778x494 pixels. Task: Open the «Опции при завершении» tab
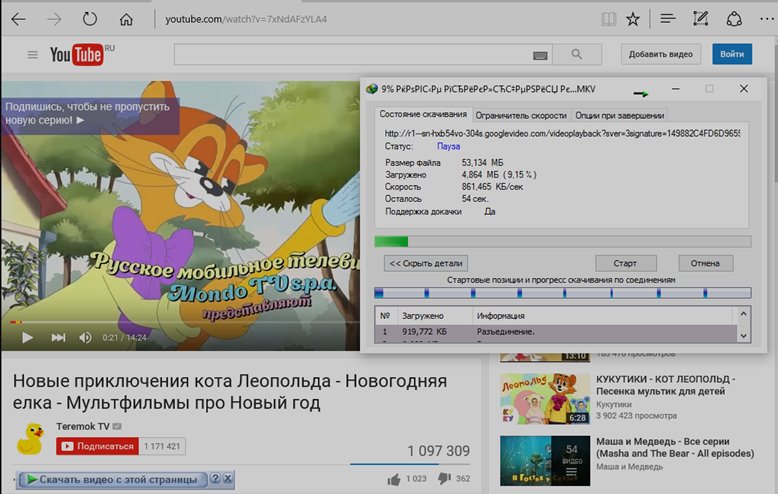pyautogui.click(x=618, y=115)
